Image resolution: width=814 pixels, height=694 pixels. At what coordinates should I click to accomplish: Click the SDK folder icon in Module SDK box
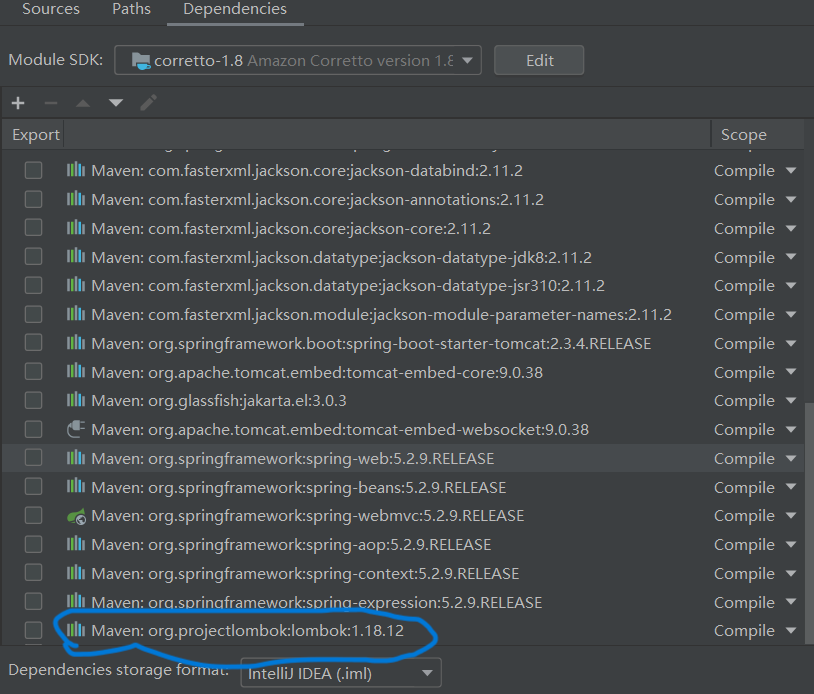141,61
